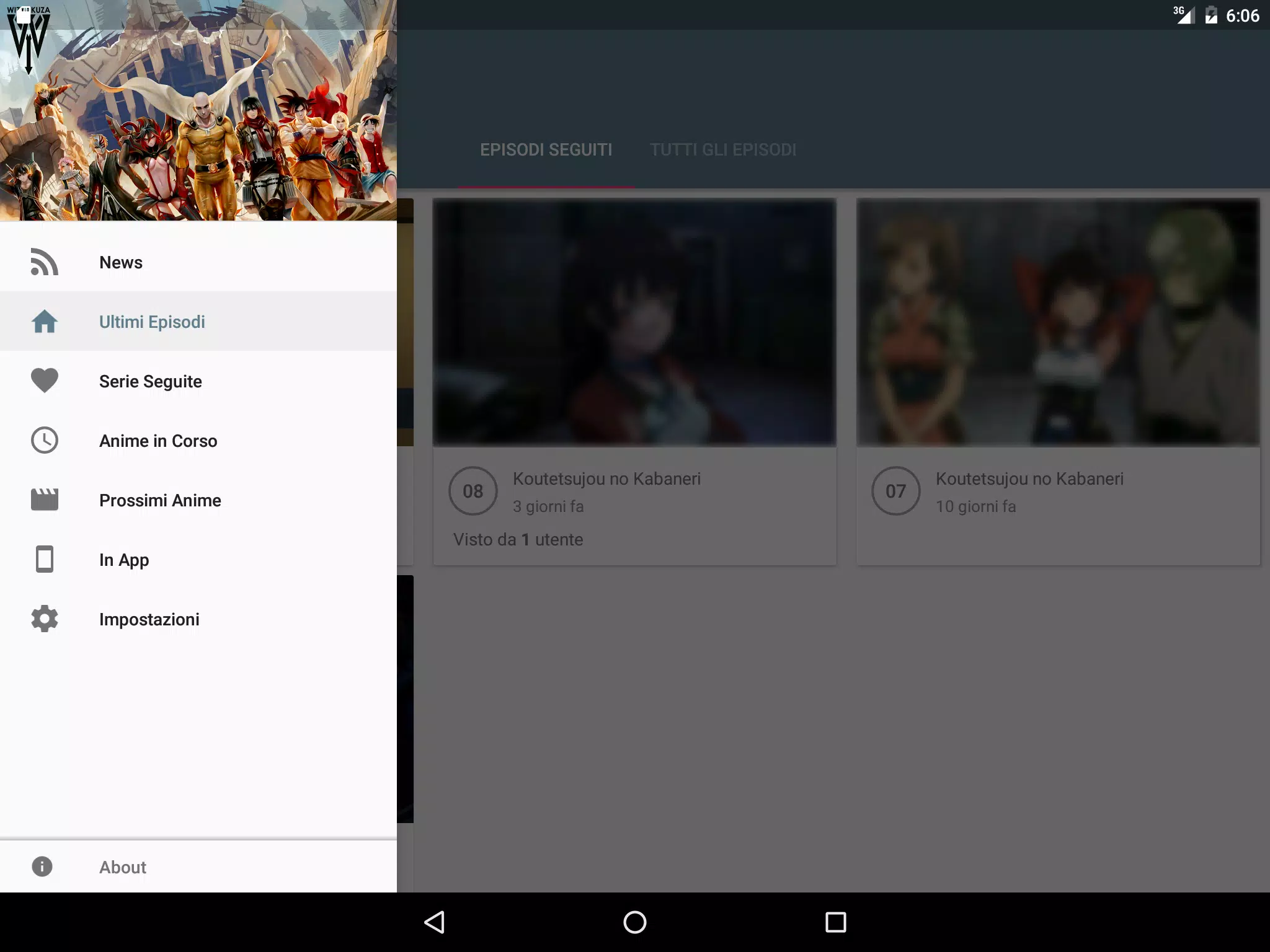Viewport: 1270px width, 952px height.
Task: Tap the 6:06 clock in status bar
Action: point(1242,15)
